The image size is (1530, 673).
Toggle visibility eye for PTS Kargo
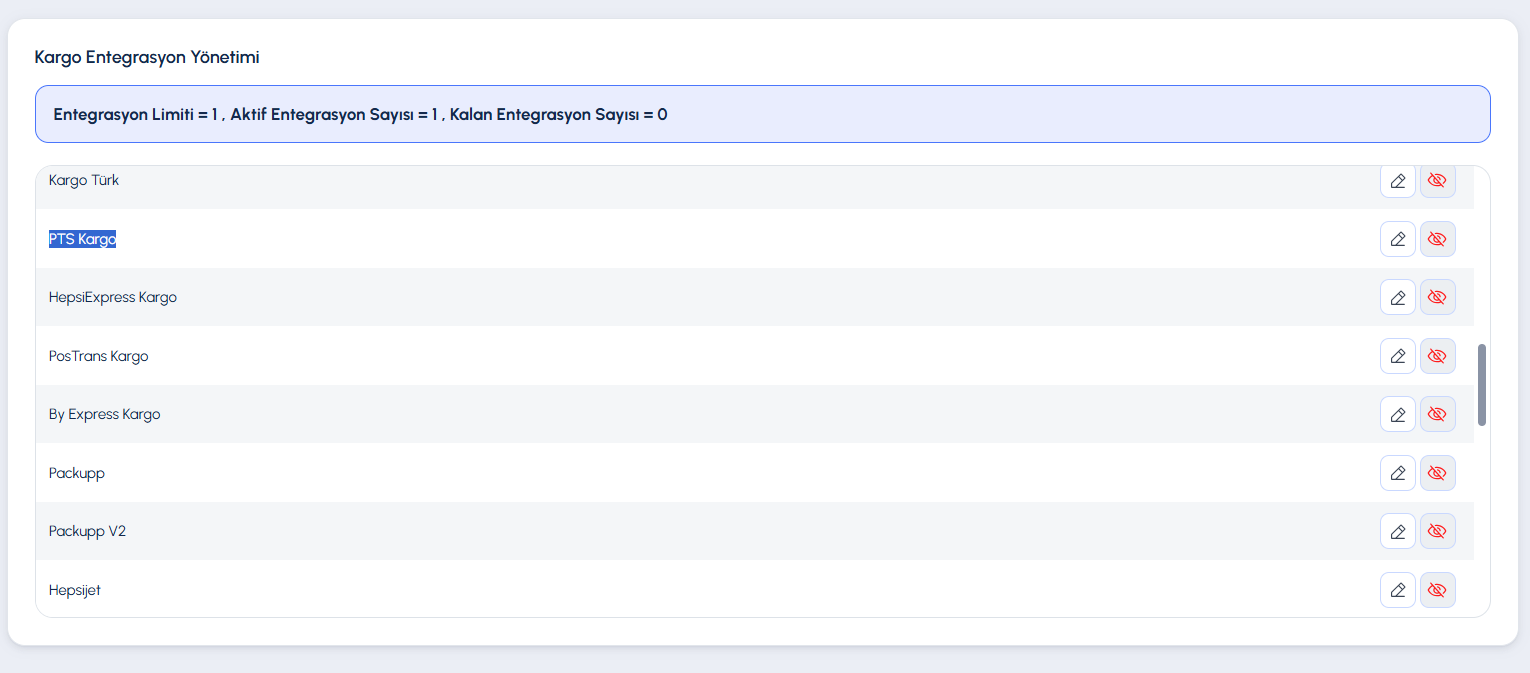pos(1438,239)
